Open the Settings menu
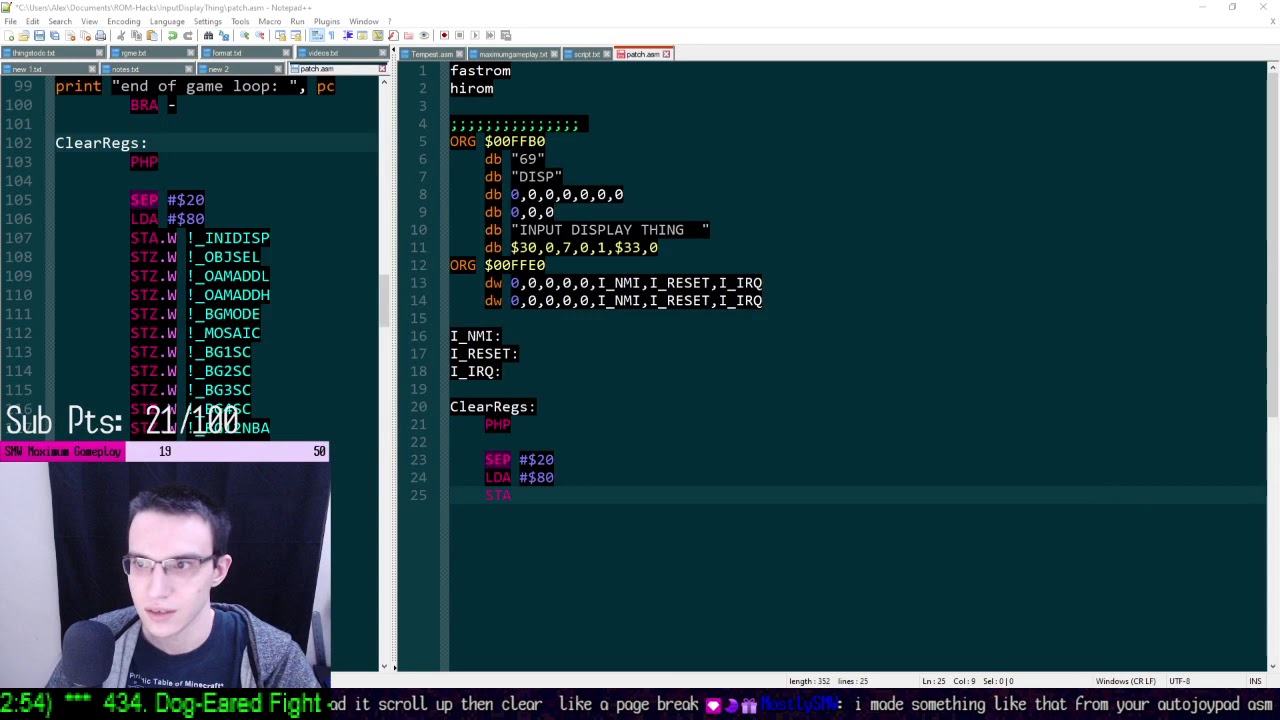Viewport: 1280px width, 720px height. [x=208, y=21]
